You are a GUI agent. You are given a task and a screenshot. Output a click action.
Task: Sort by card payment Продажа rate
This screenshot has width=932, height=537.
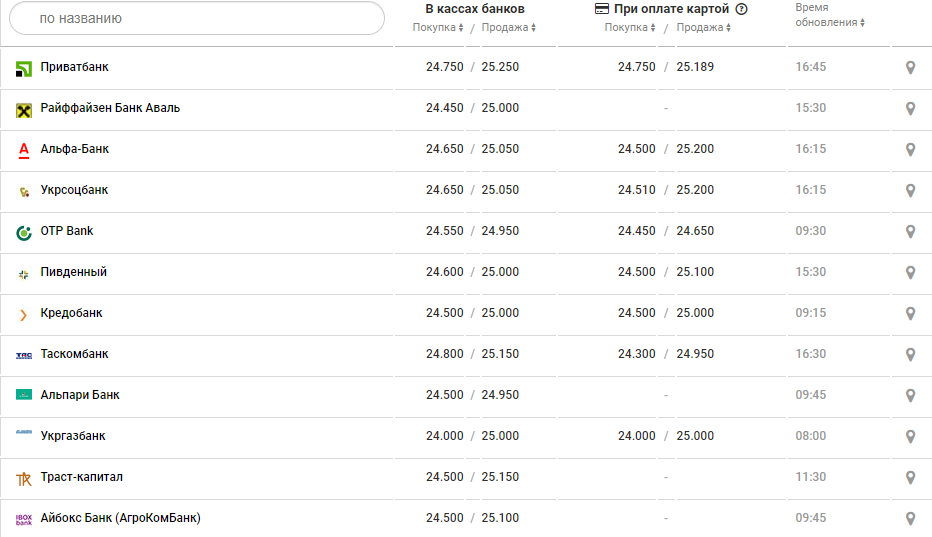[x=704, y=28]
